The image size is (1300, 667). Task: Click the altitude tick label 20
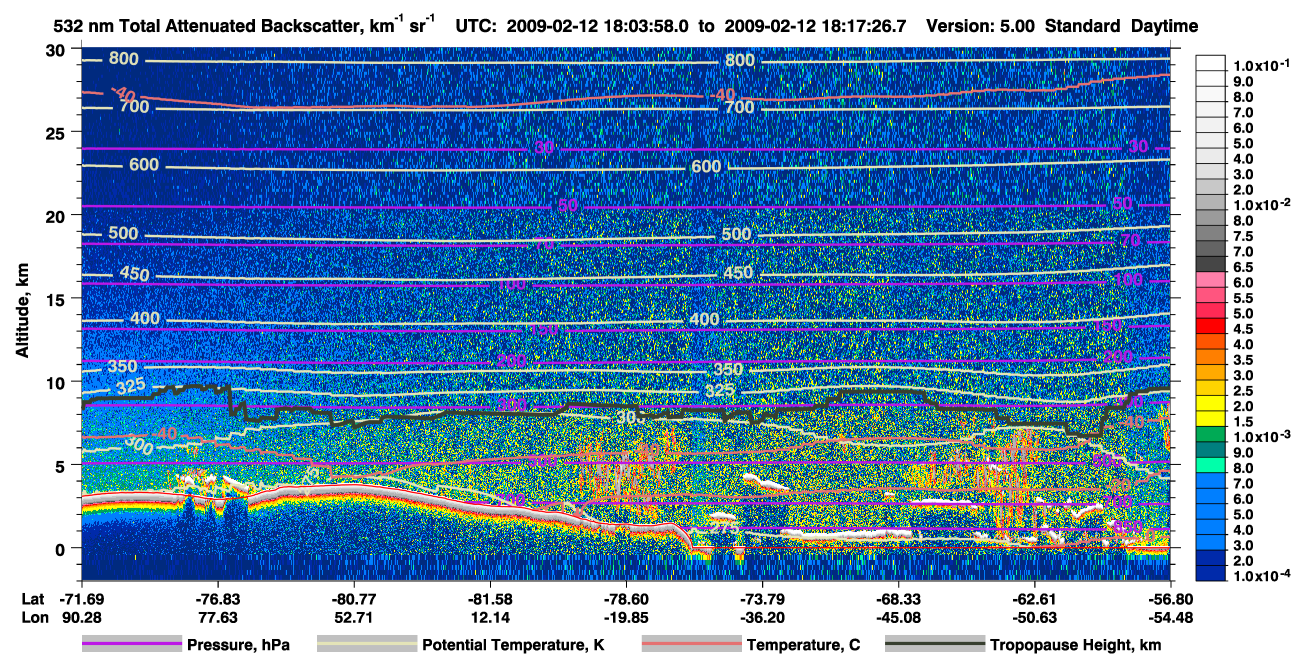click(x=57, y=216)
